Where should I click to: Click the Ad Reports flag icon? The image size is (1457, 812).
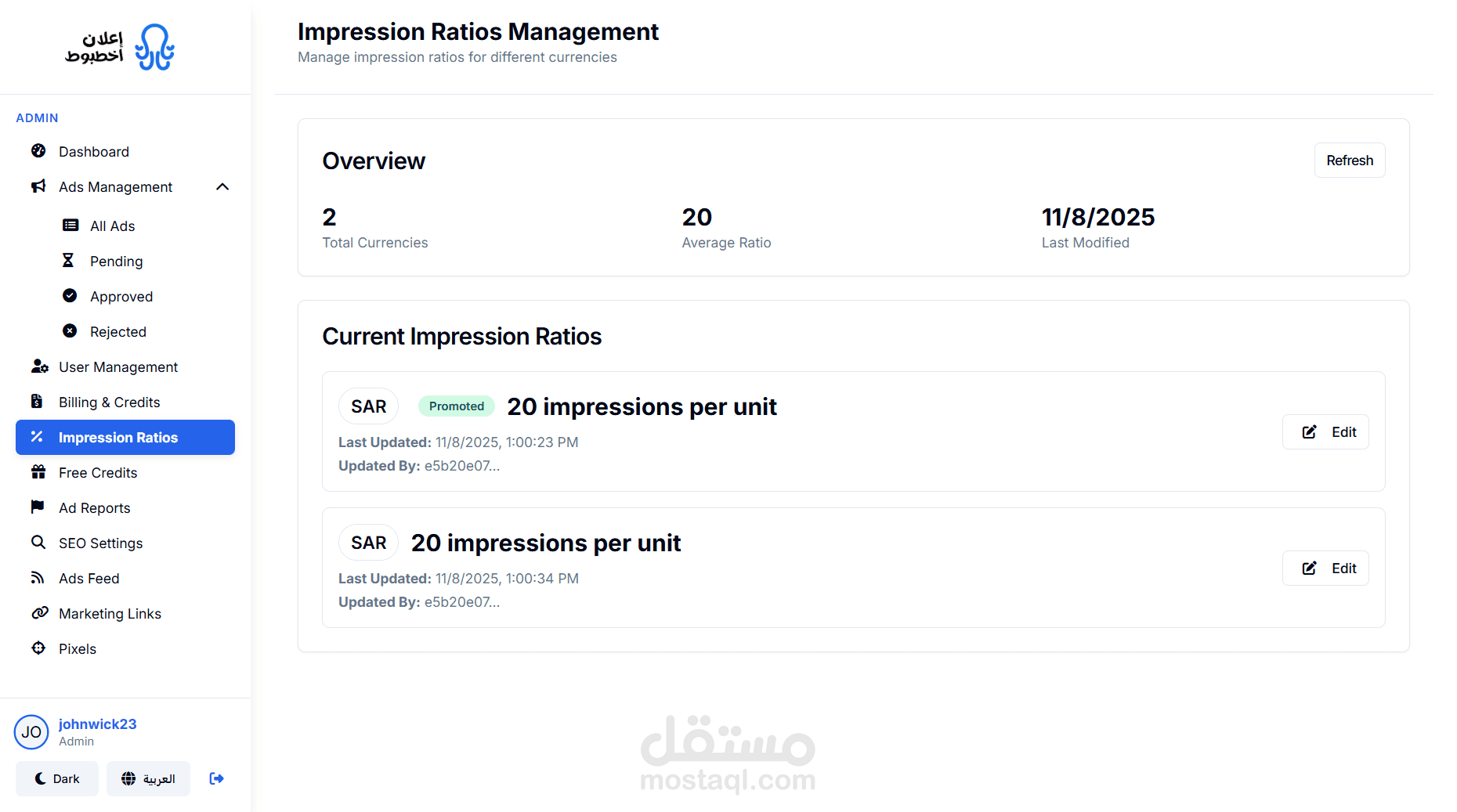pyautogui.click(x=38, y=507)
